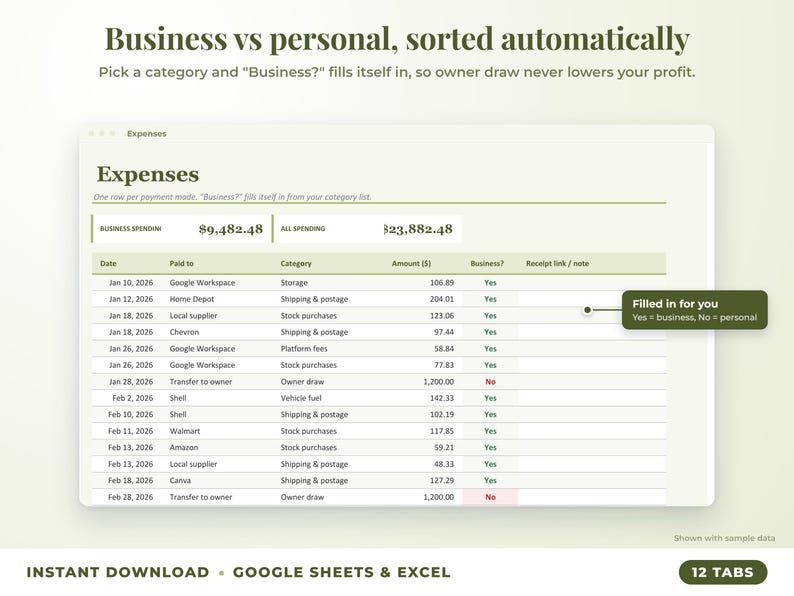Click the 117.85 amount cell
Image resolution: width=794 pixels, height=596 pixels.
click(x=442, y=431)
